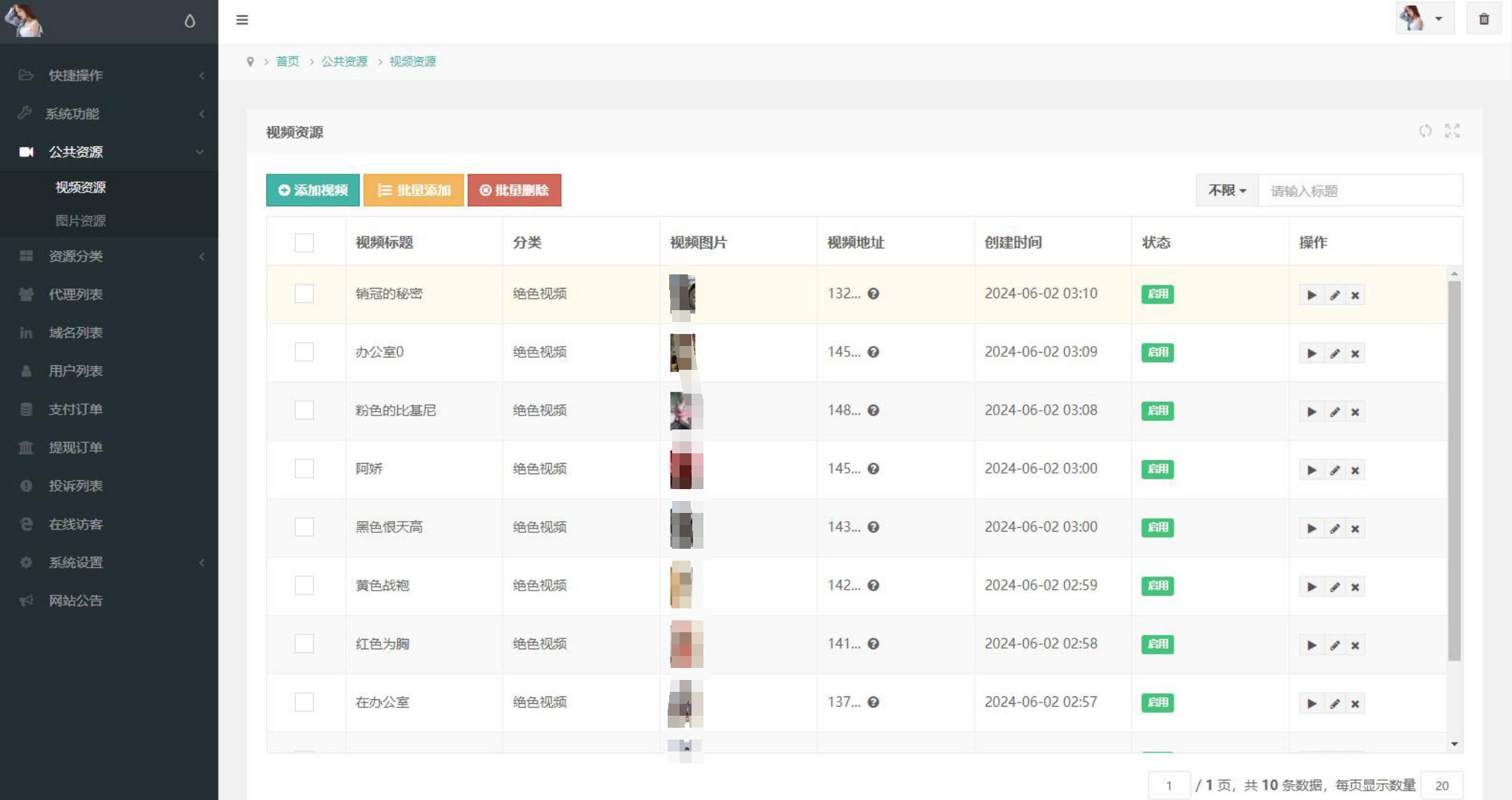Click the title search input field

1360,191
